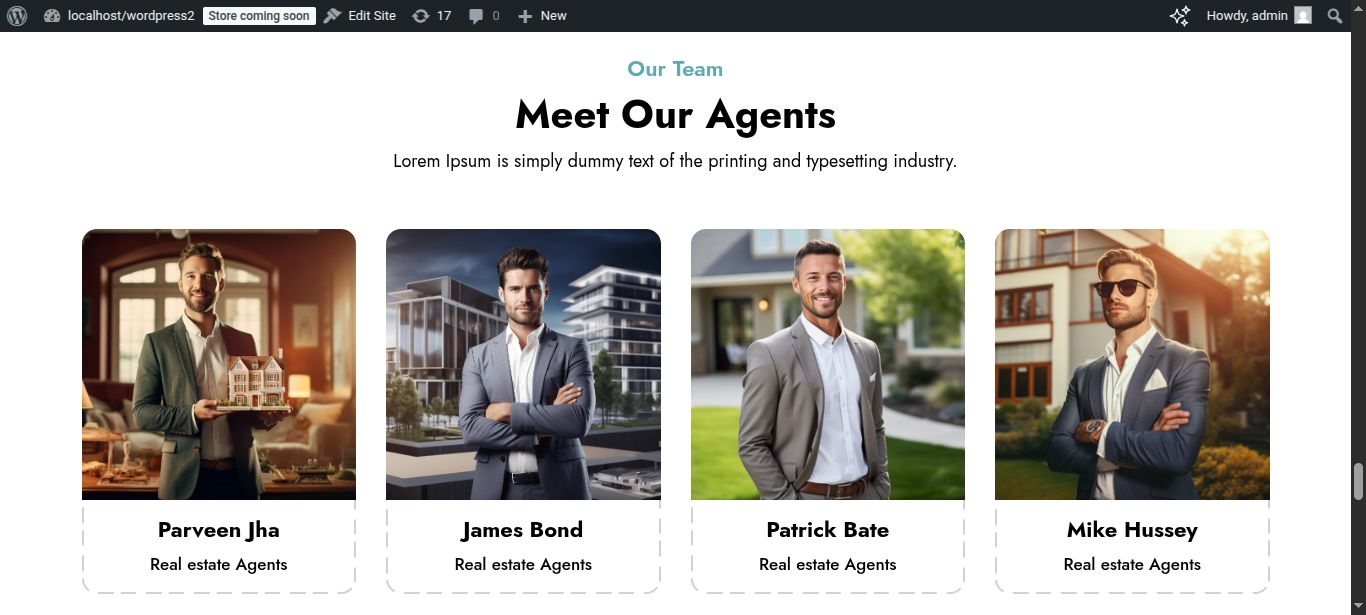Screen dimensions: 1366x615
Task: Open the updates icon showing 17
Action: click(421, 16)
